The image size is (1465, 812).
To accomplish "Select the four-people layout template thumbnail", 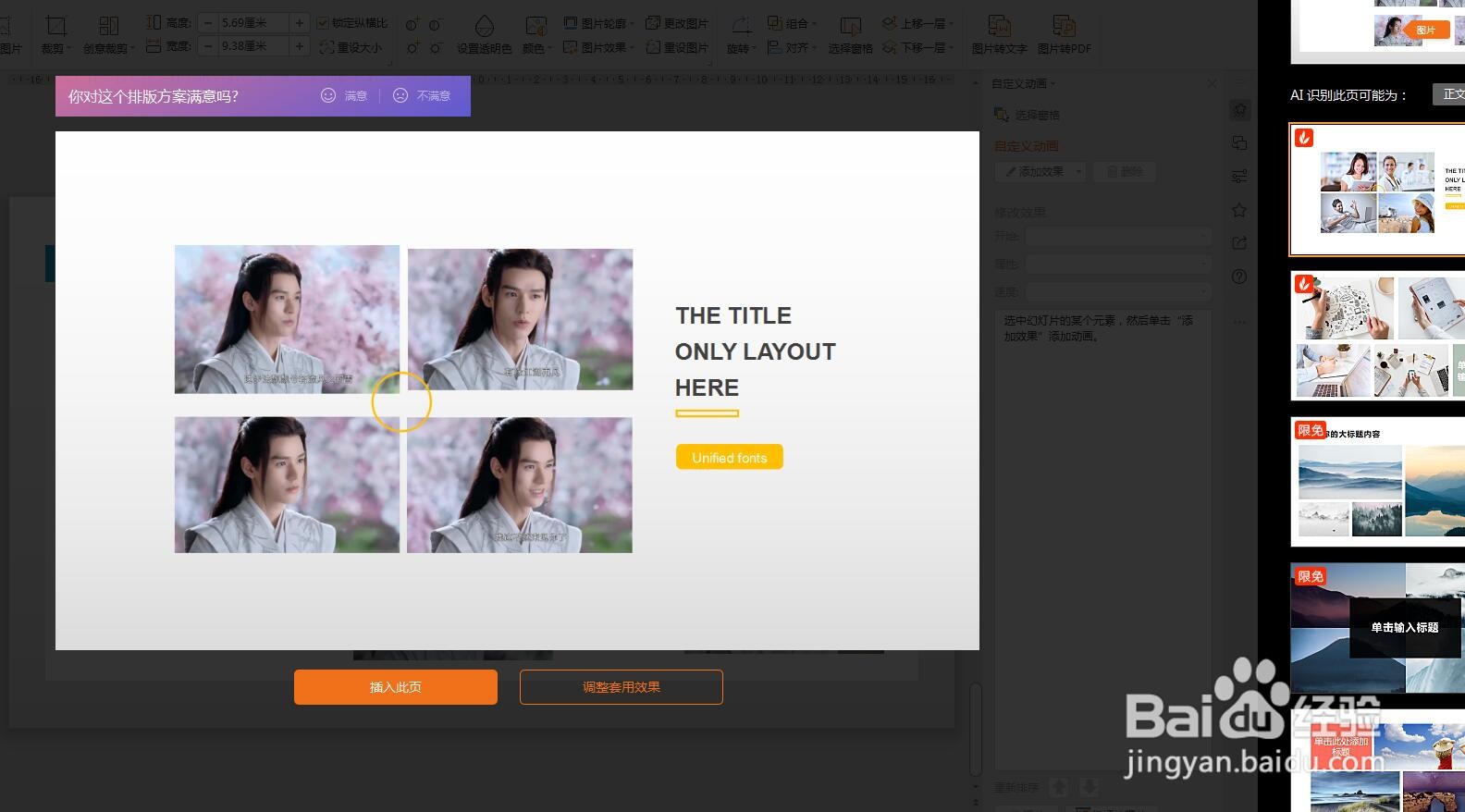I will [1377, 190].
